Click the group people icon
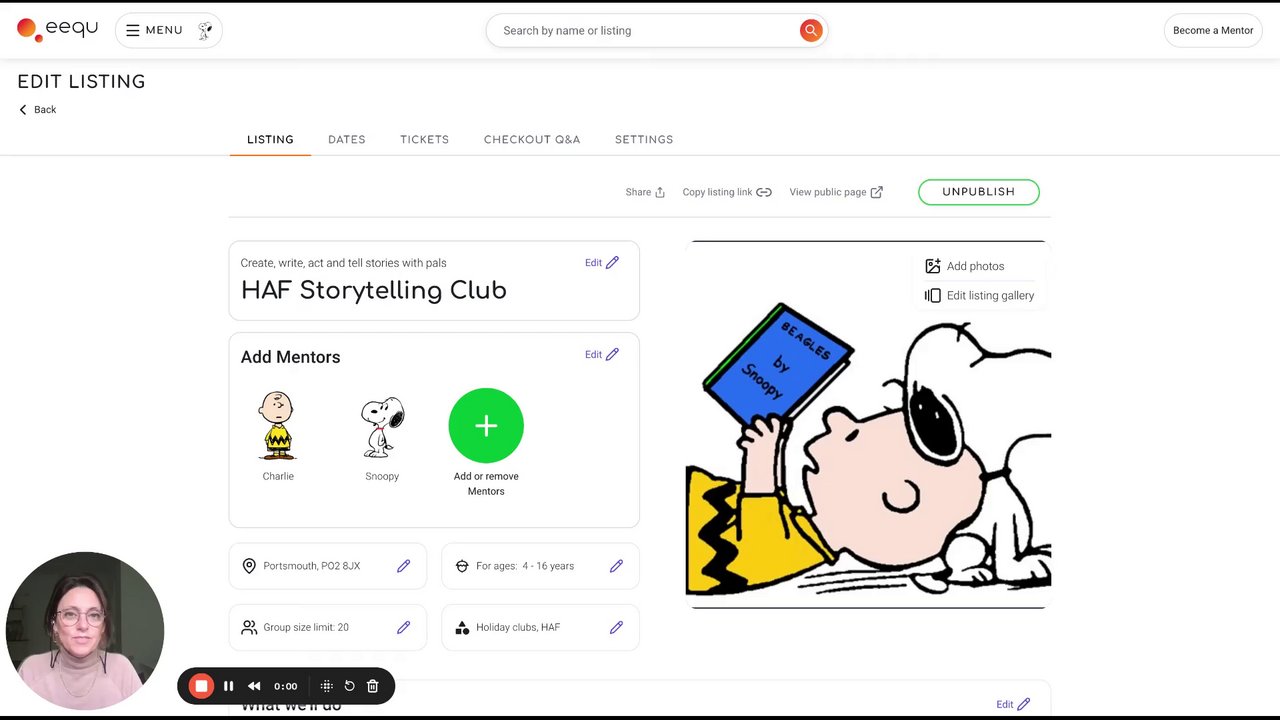 point(249,627)
